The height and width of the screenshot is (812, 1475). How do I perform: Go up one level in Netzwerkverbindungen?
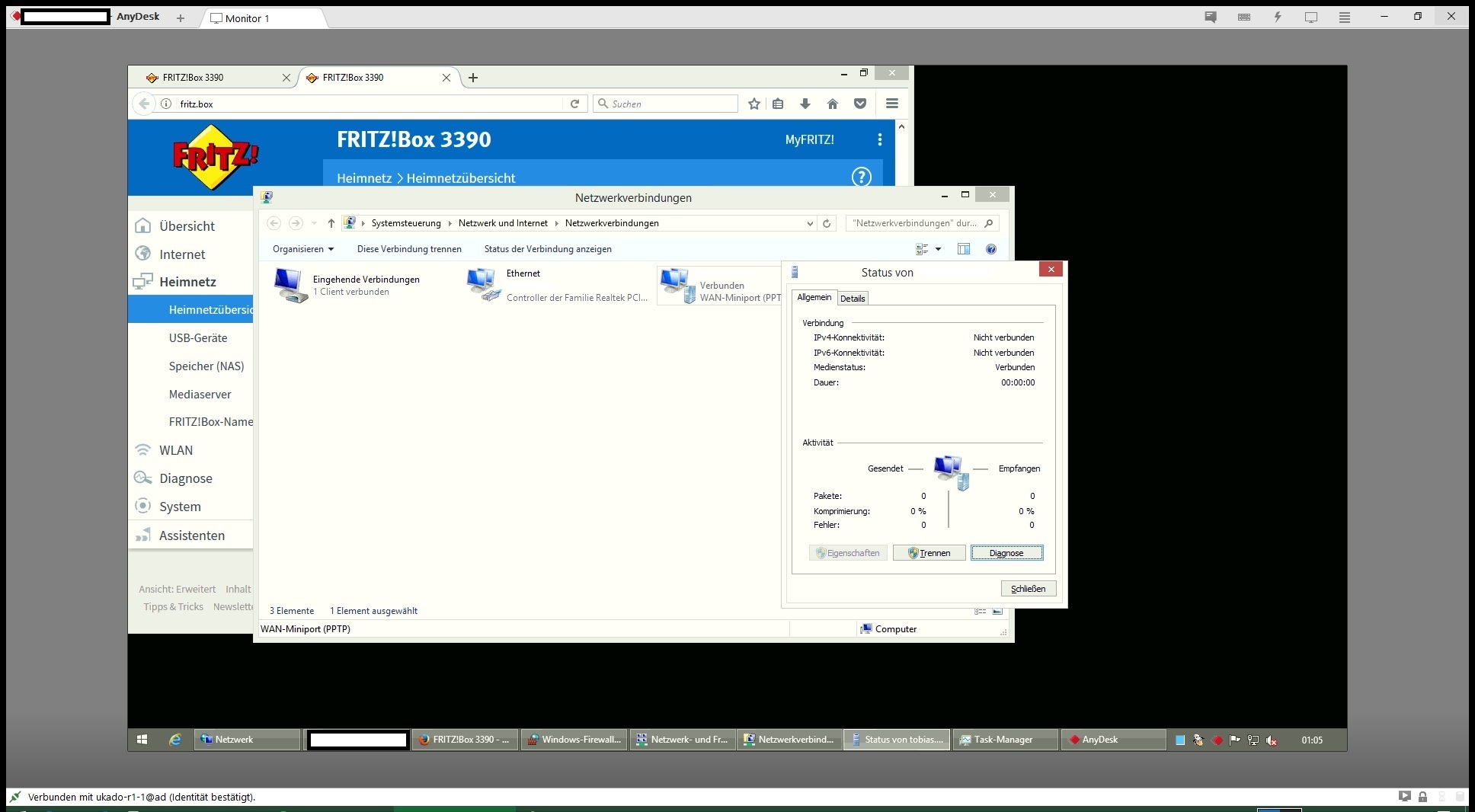(331, 223)
